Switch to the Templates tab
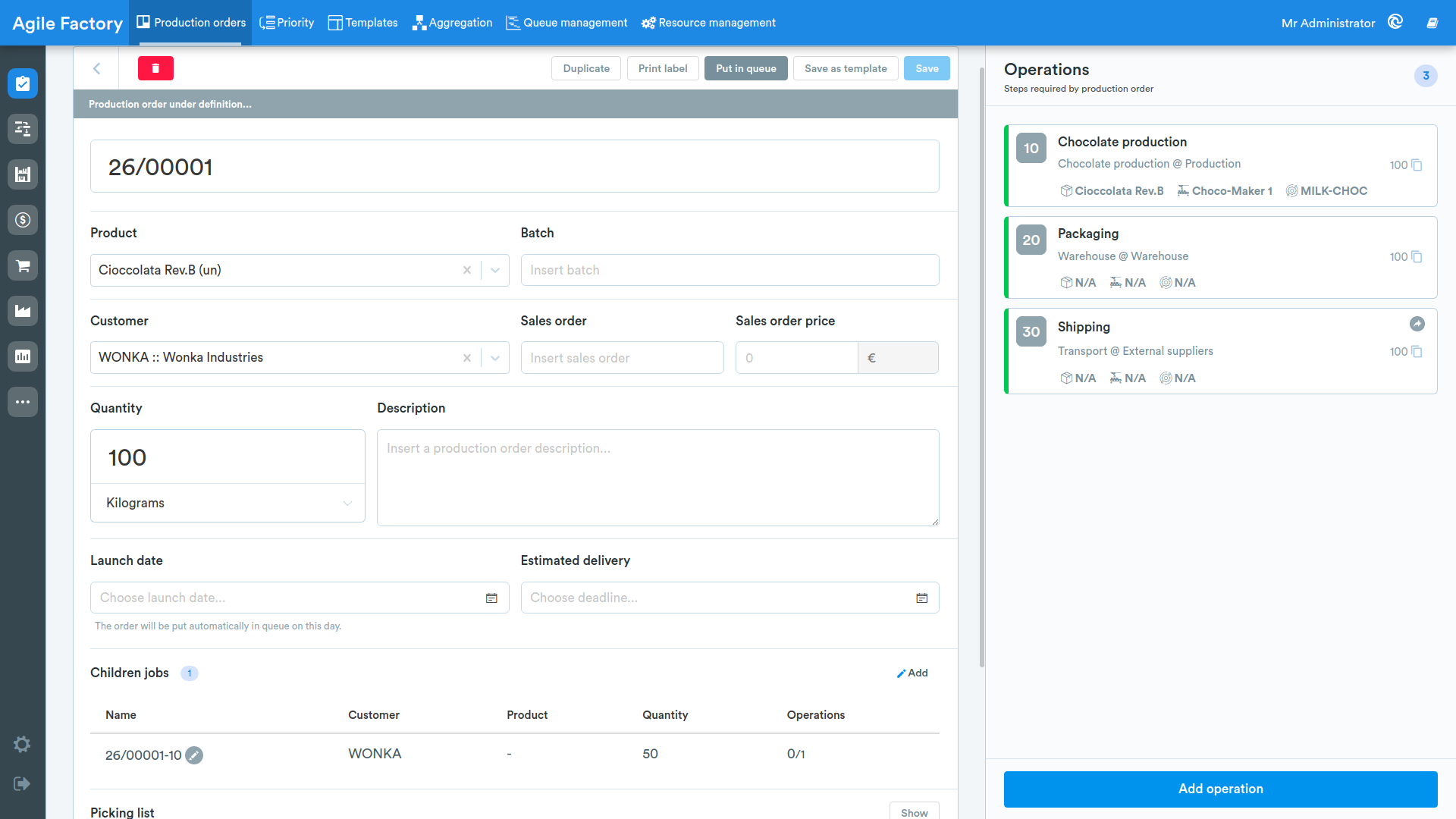 coord(362,23)
